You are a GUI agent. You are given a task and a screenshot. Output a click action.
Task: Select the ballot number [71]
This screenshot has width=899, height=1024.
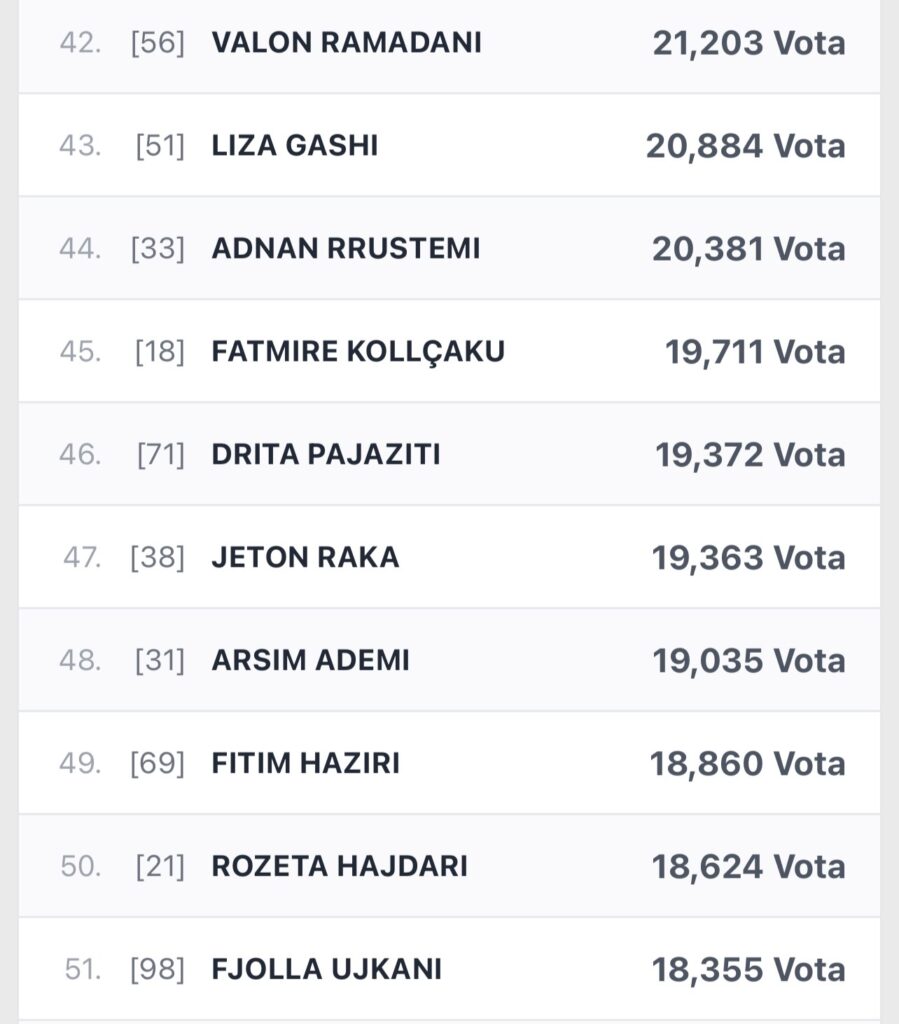[x=161, y=455]
